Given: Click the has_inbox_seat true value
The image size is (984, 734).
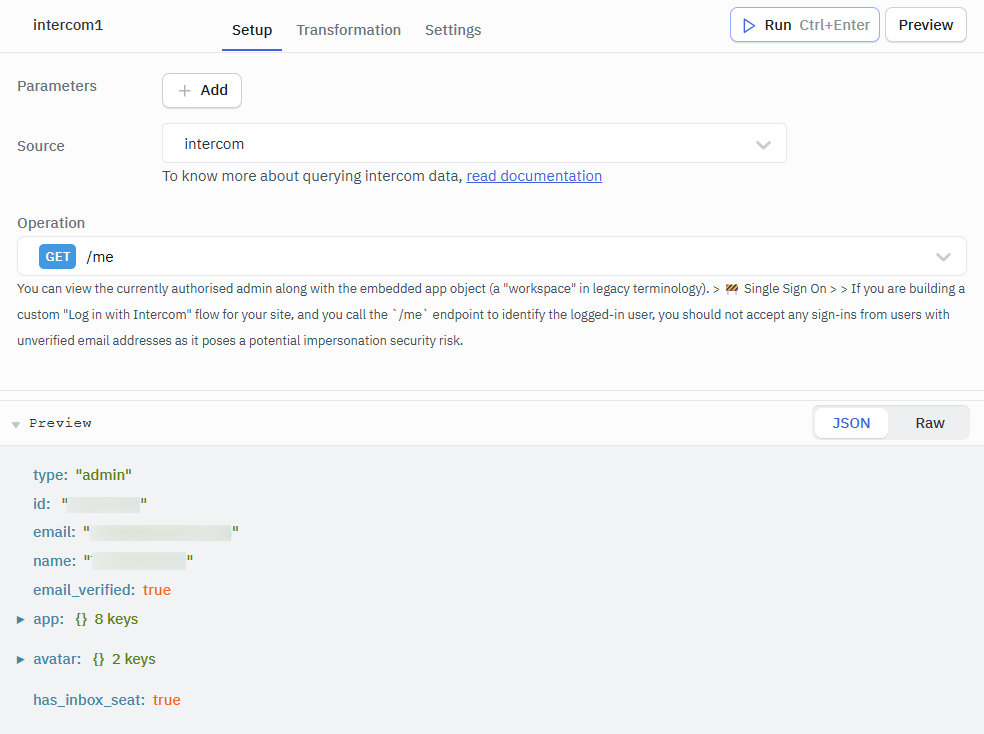Looking at the screenshot, I should (166, 700).
